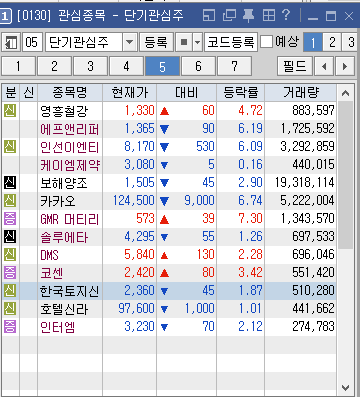Switch to group tab 7
The image size is (360, 397).
[234, 66]
